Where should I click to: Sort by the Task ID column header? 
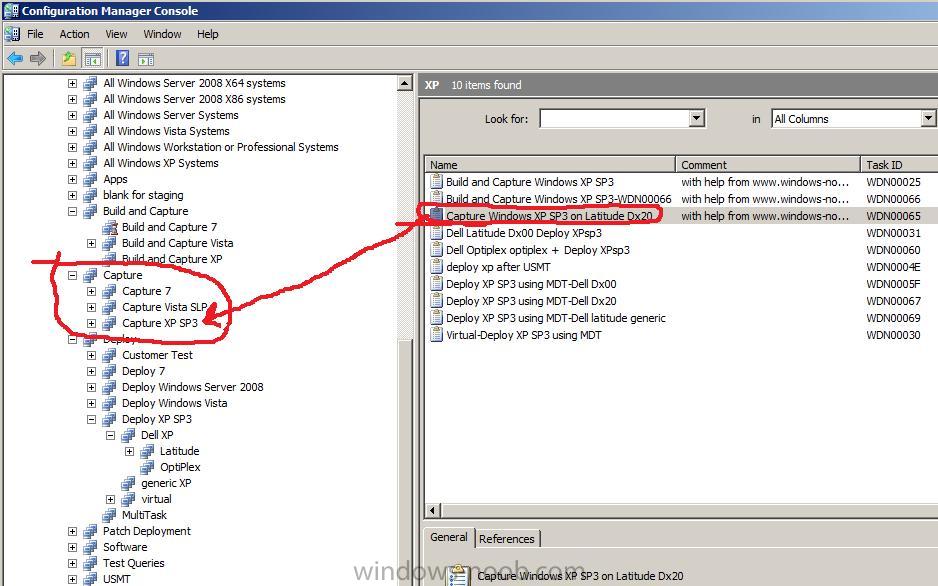click(900, 164)
